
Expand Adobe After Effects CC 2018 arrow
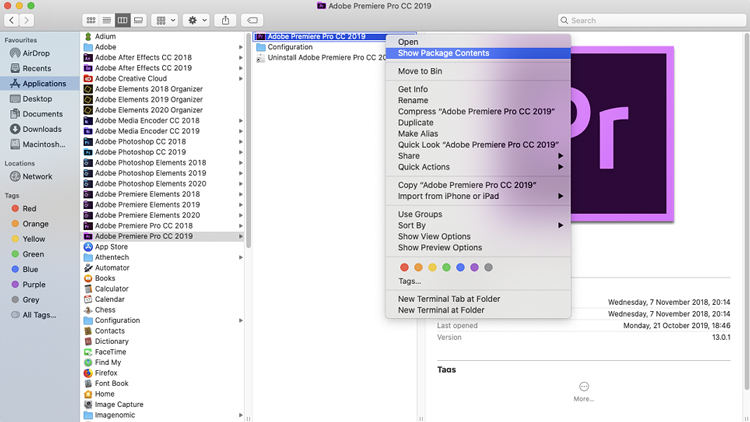[x=241, y=57]
